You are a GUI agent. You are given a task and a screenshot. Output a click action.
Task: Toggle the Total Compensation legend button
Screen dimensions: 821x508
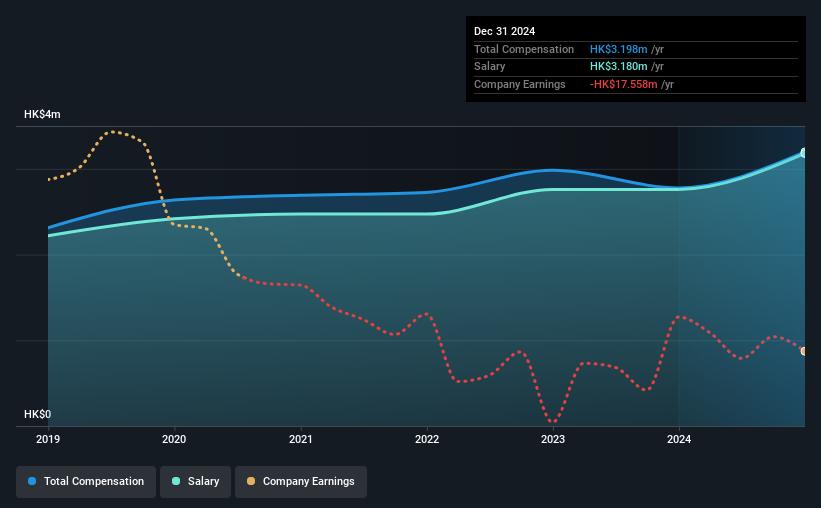(x=86, y=482)
